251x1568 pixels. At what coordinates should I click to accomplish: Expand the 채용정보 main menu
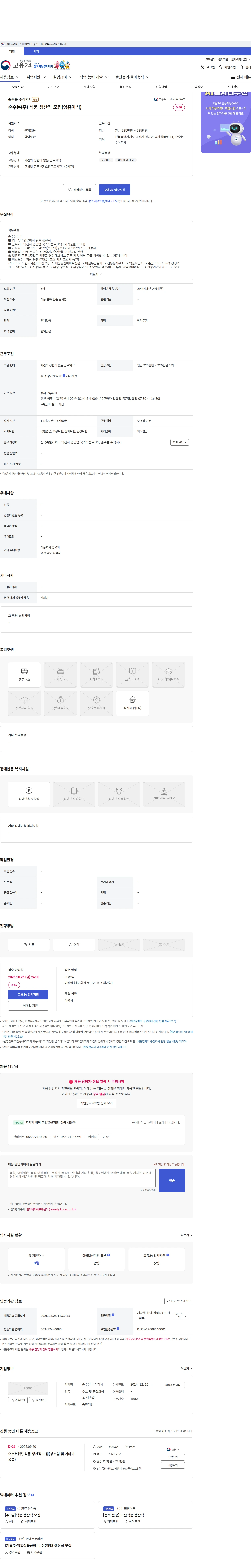(x=10, y=77)
